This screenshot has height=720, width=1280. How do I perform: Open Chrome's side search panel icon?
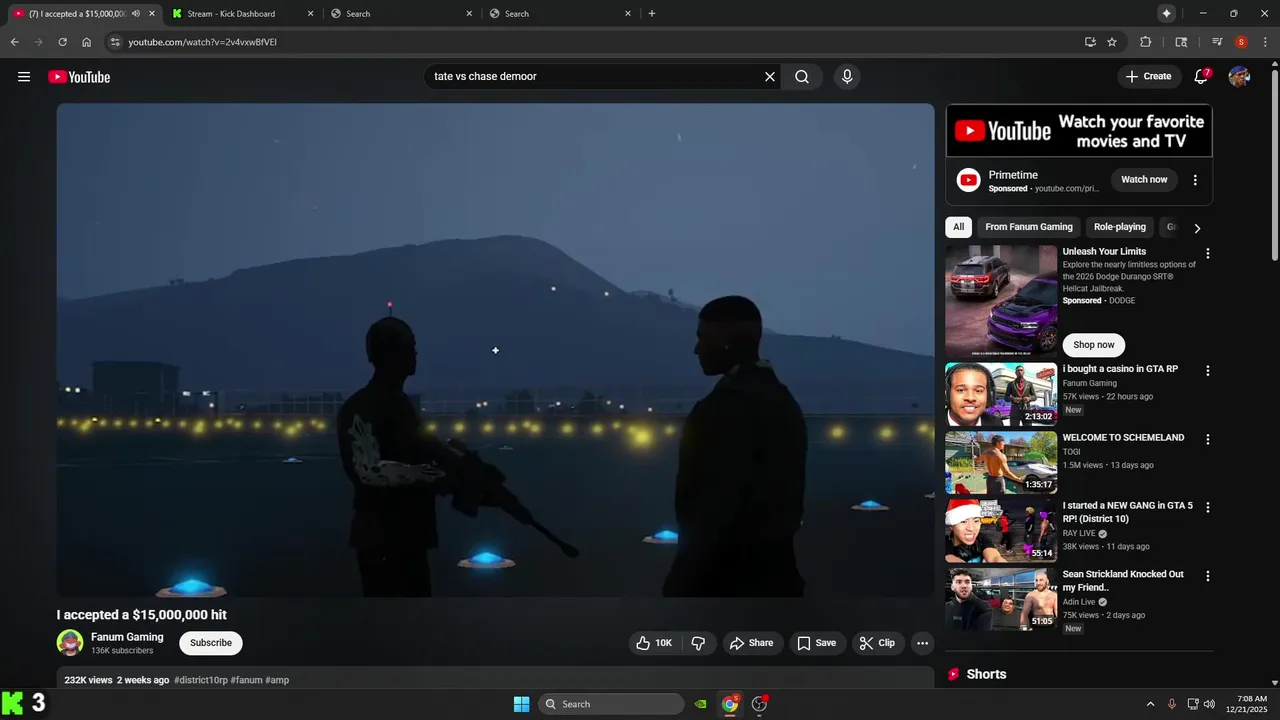pos(1181,42)
